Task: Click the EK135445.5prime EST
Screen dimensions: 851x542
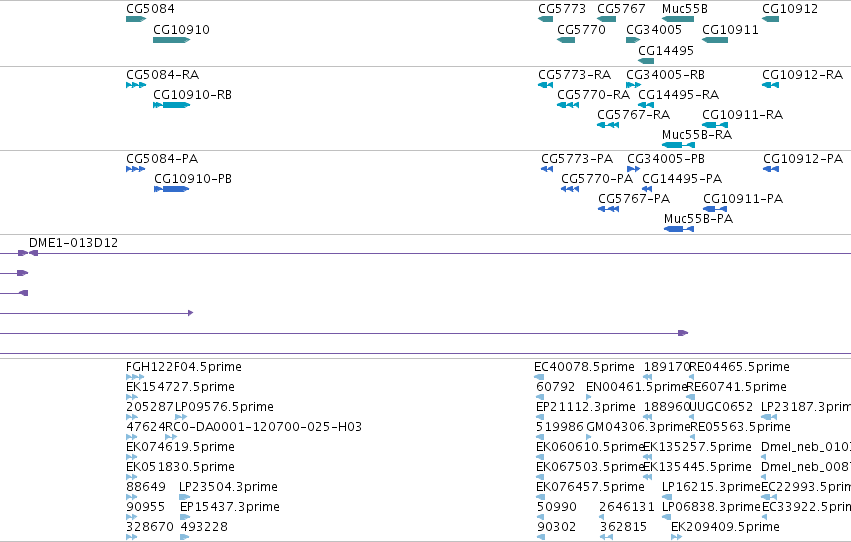Action: coord(647,477)
